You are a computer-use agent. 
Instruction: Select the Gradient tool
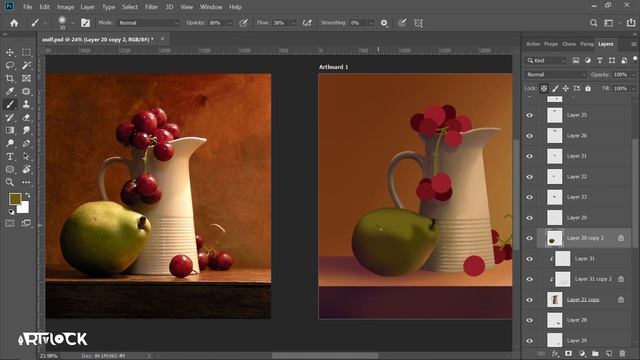click(10, 130)
